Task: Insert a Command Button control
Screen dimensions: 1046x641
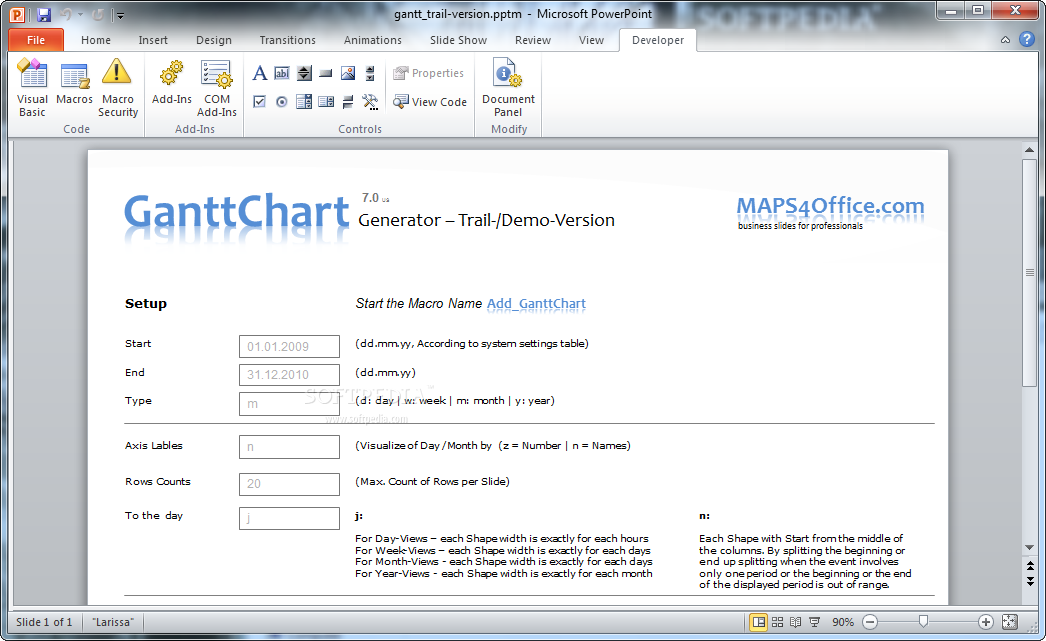Action: coord(326,73)
